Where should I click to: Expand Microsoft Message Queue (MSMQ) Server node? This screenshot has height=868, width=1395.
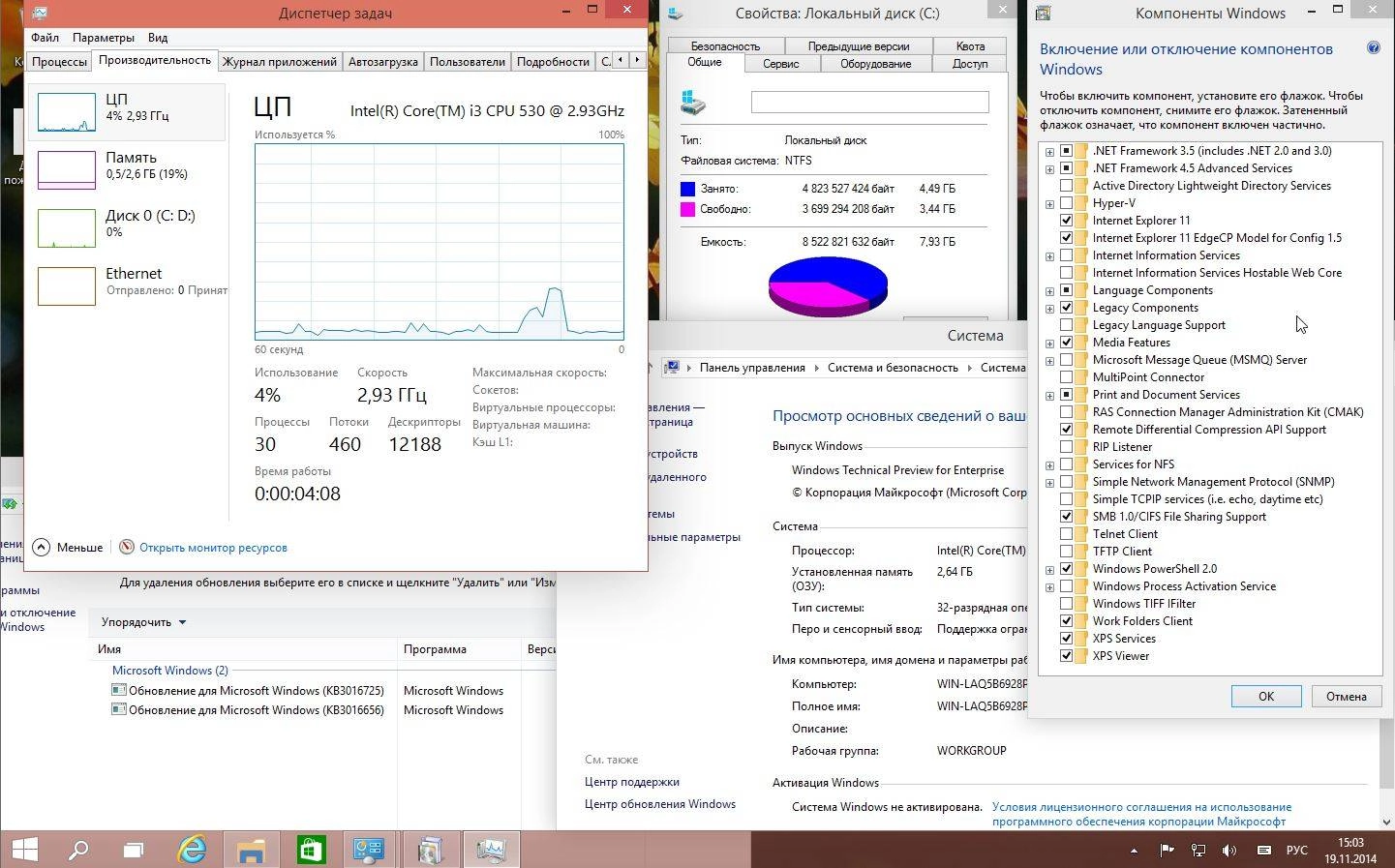1049,360
